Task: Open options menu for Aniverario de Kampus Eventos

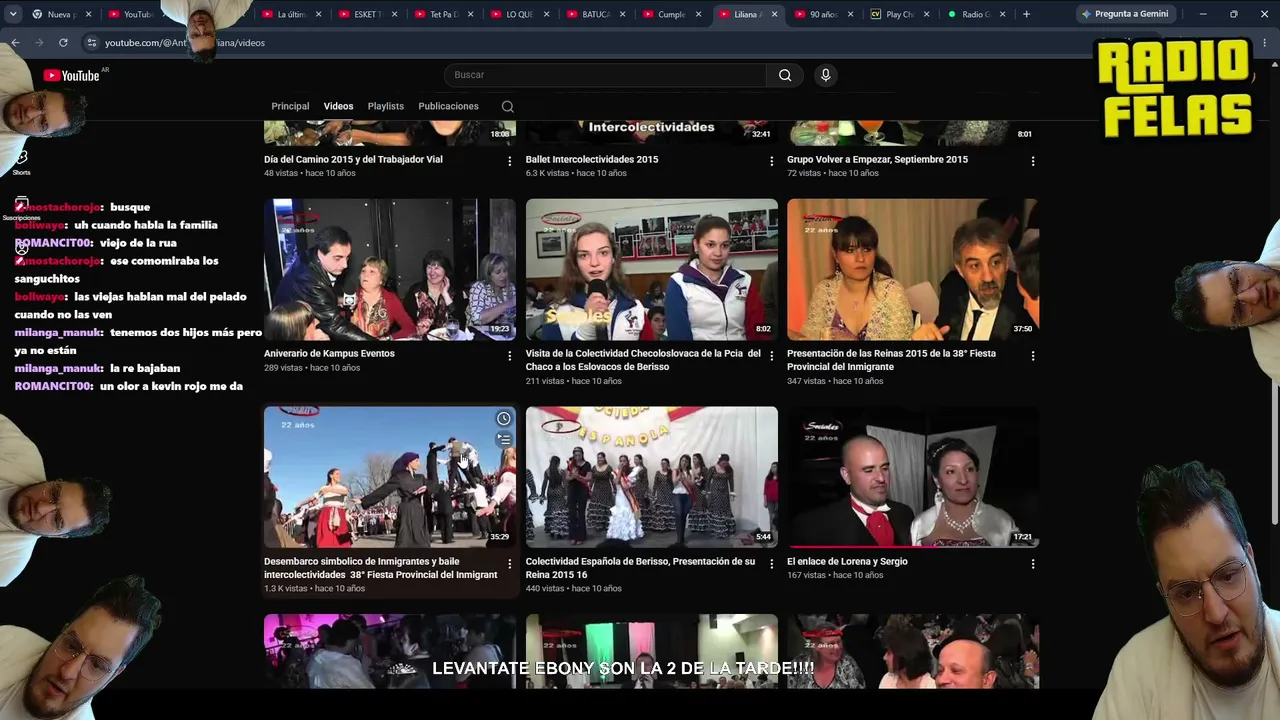Action: point(509,355)
